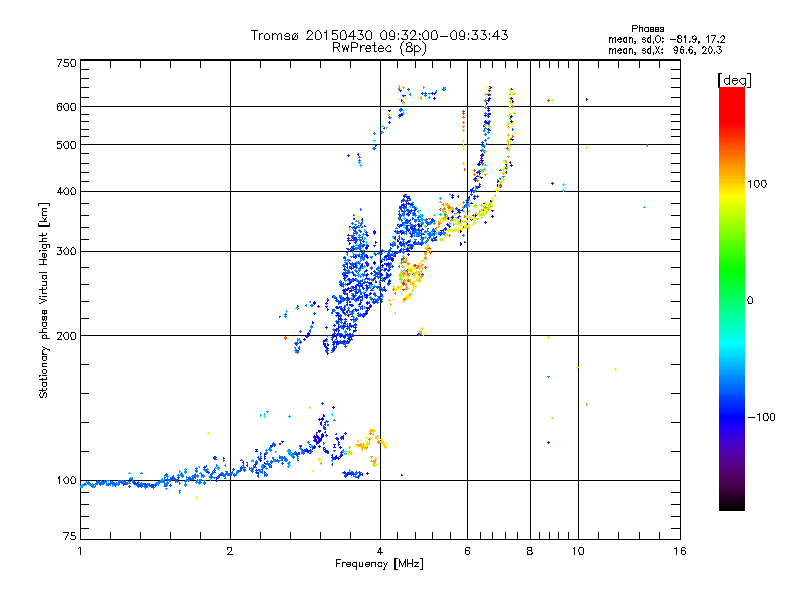Image resolution: width=800 pixels, height=600 pixels.
Task: Click the y-axis tick label '400'
Action: (66, 191)
